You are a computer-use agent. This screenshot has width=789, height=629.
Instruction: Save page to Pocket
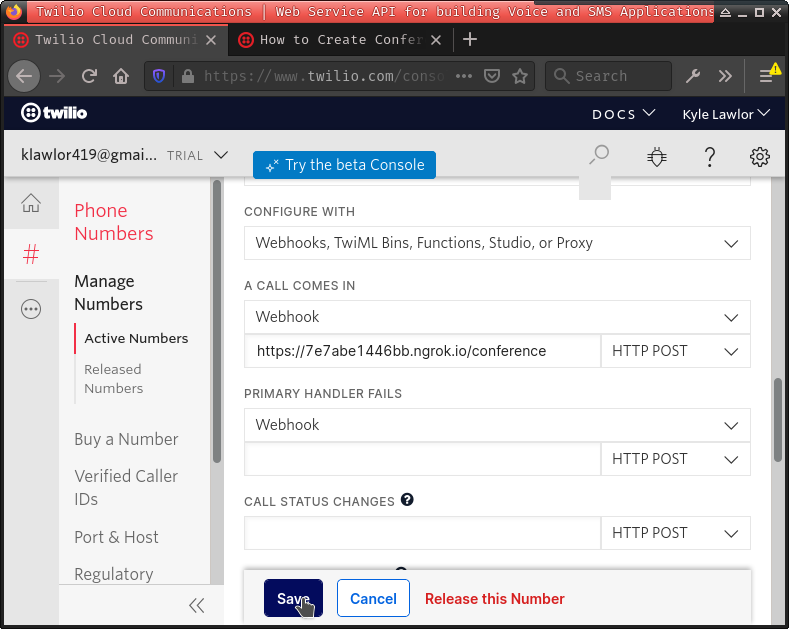point(492,76)
